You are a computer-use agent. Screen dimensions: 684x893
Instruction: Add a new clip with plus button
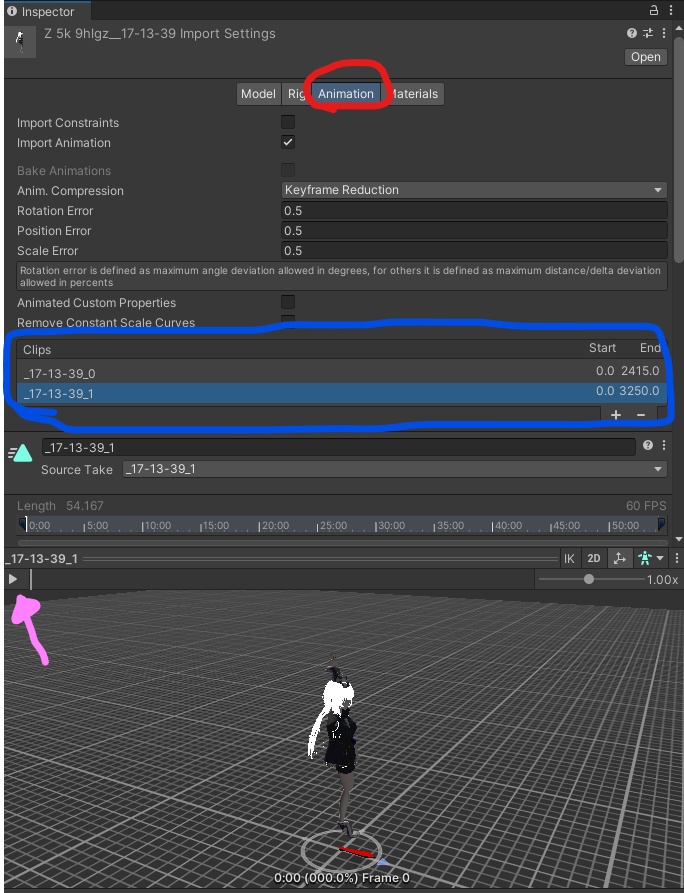click(x=616, y=415)
